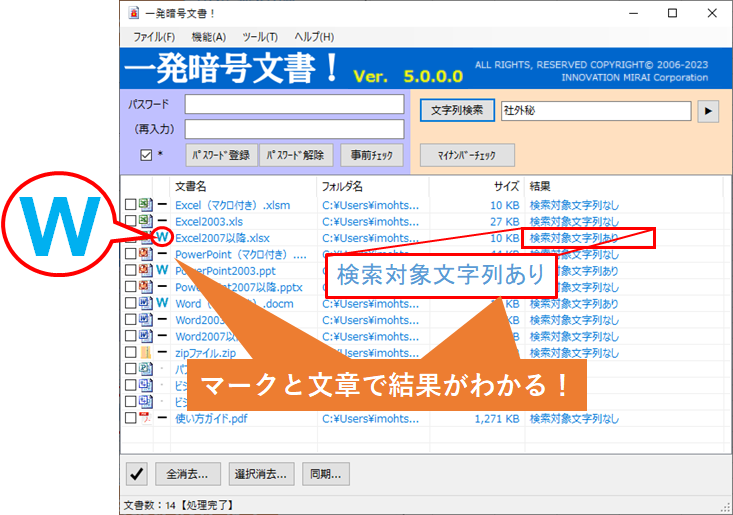733x515 pixels.
Task: Click the dash mark on 使い方ガイド.pdf row
Action: 162,418
